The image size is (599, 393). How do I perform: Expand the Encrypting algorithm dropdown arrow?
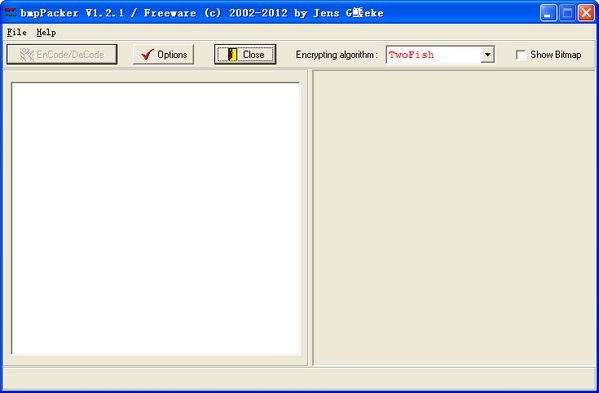[x=487, y=55]
